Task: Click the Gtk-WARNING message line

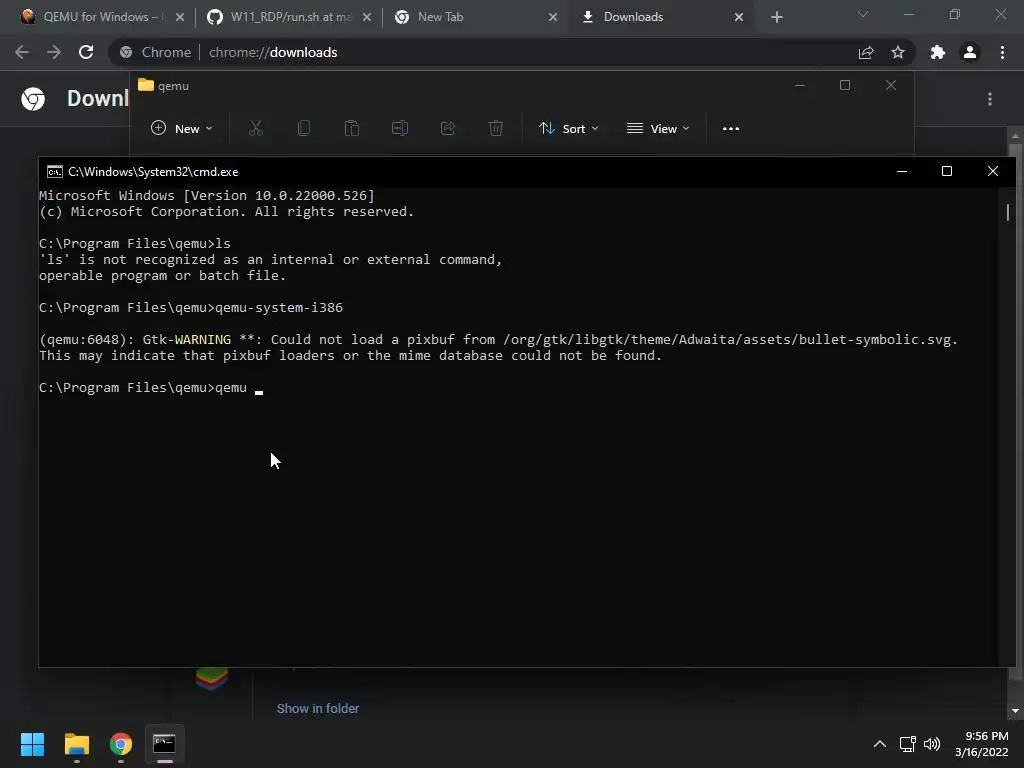Action: pyautogui.click(x=498, y=340)
